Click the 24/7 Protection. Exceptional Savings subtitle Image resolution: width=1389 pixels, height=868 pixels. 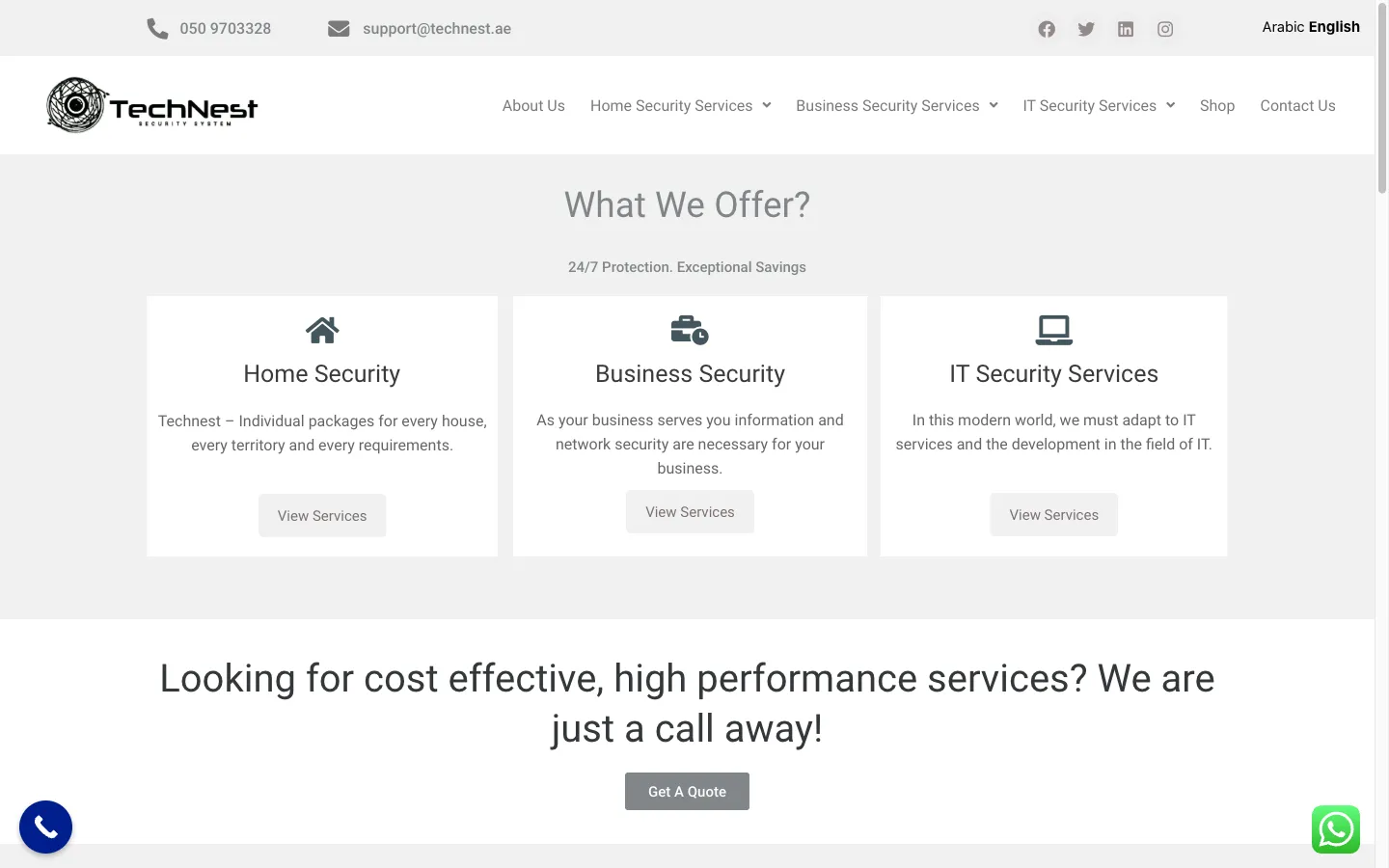pyautogui.click(x=687, y=267)
